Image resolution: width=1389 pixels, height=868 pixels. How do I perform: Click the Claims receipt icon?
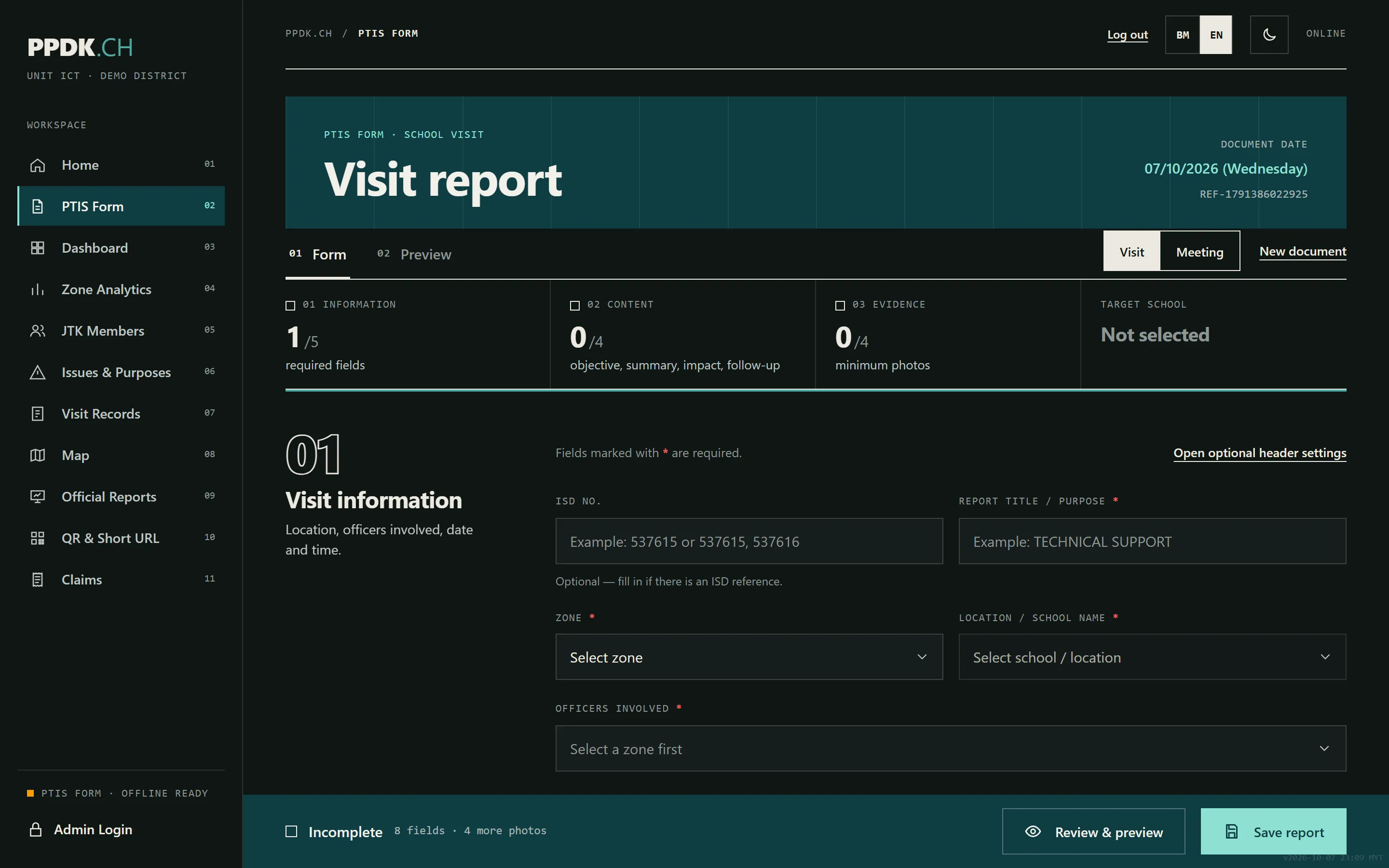tap(37, 580)
